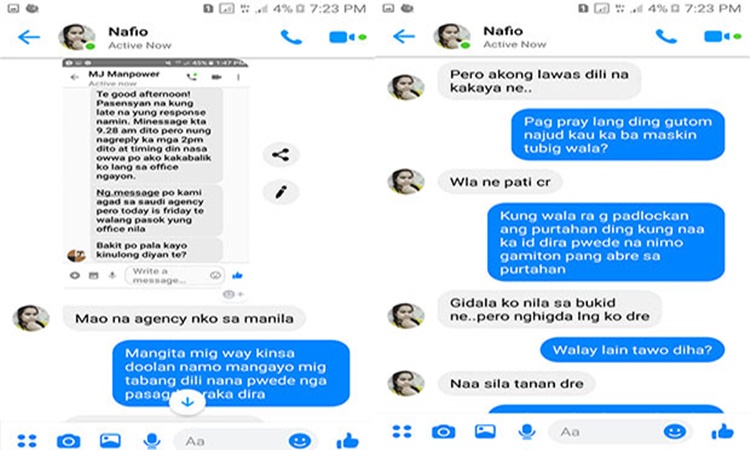750x450 pixels.
Task: Open emoji picker in left message field
Action: 300,440
